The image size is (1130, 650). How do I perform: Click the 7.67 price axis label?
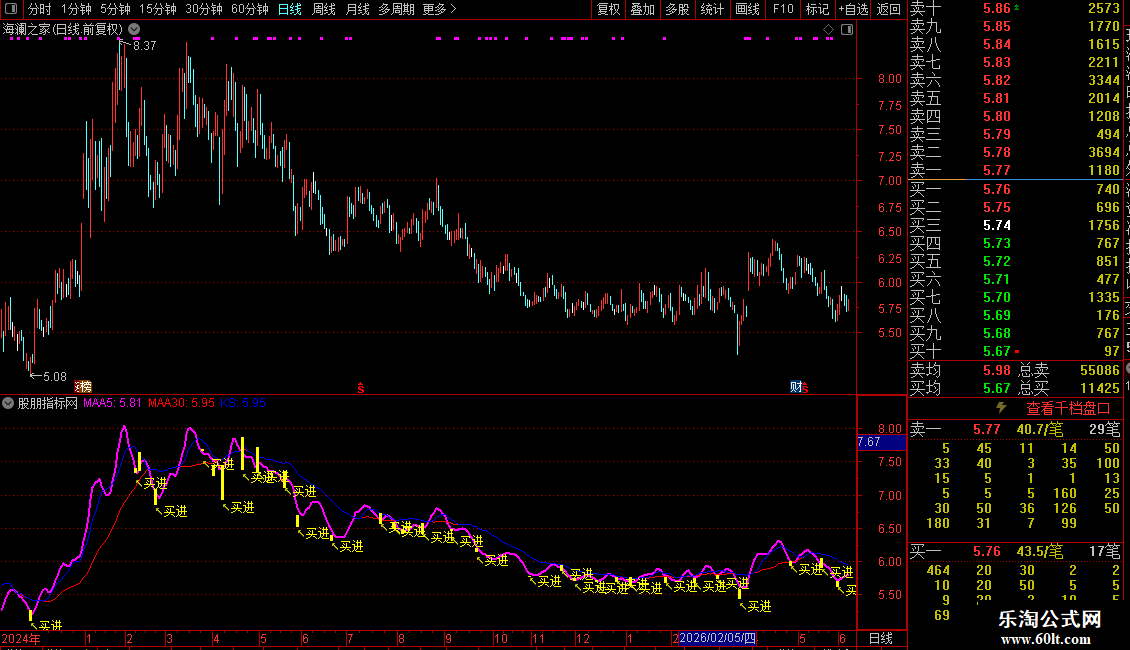(x=881, y=442)
